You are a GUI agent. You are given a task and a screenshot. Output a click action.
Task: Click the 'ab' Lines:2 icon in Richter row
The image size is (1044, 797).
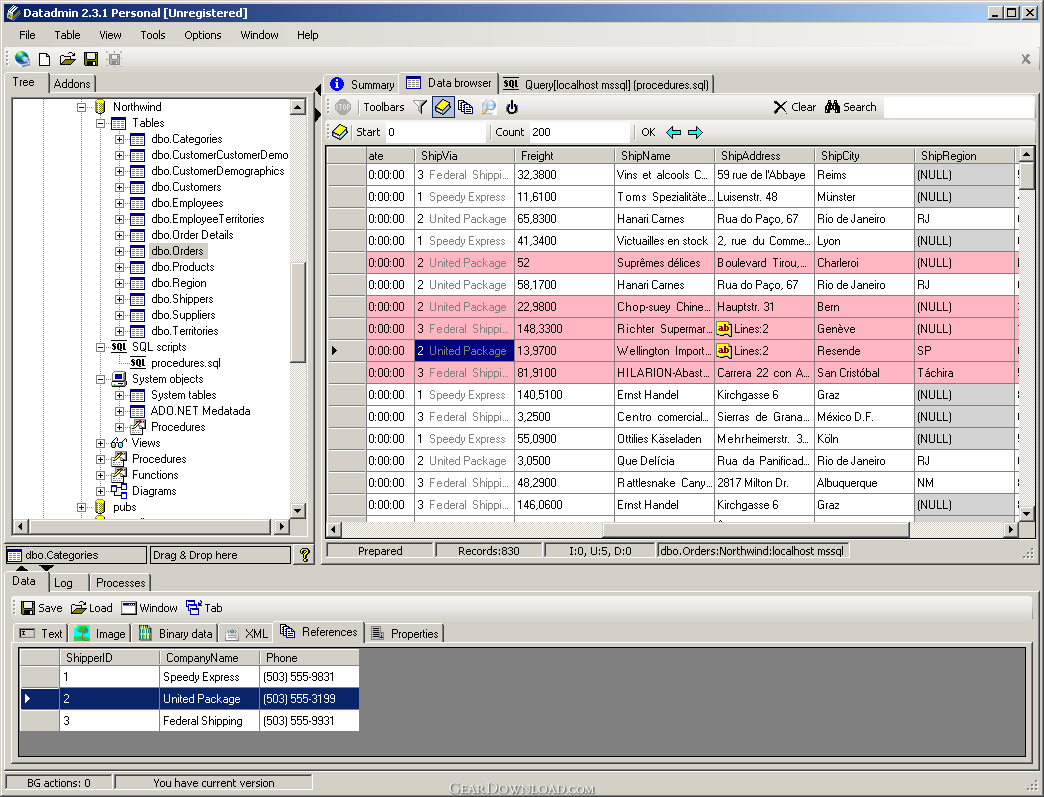(x=724, y=328)
